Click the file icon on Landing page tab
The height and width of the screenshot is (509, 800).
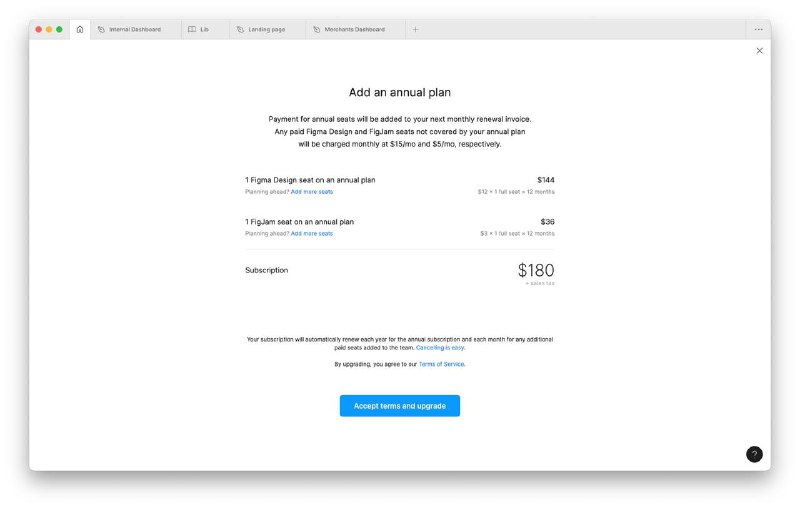point(240,30)
